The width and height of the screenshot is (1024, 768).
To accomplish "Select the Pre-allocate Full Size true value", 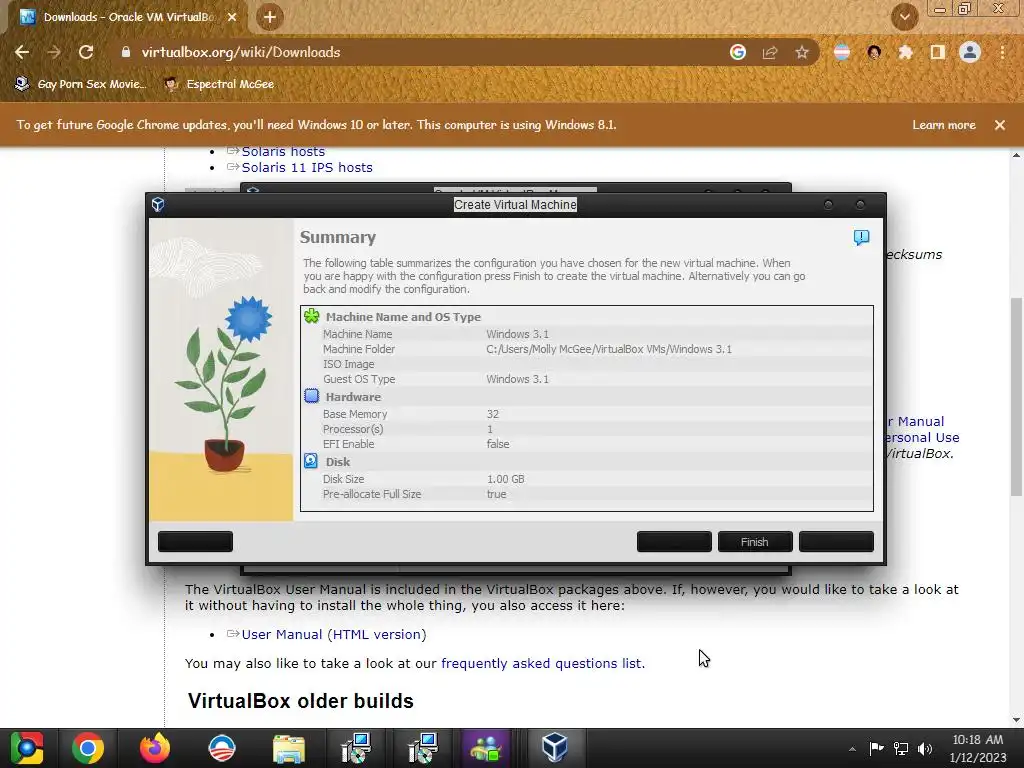I will click(x=496, y=494).
